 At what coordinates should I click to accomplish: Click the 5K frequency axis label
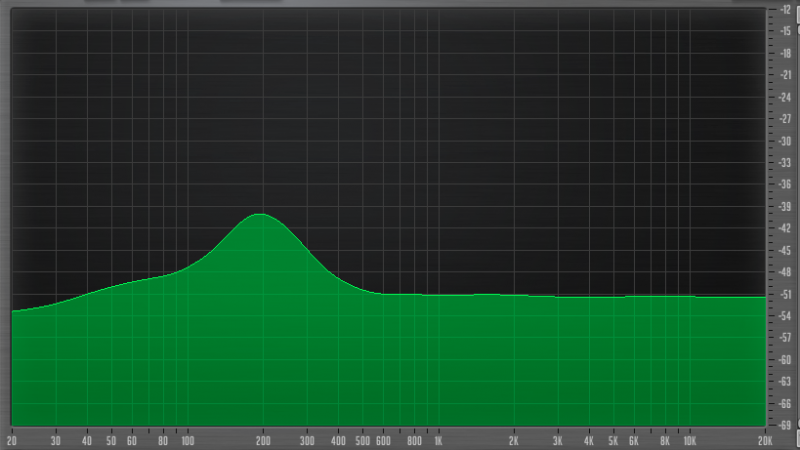coord(613,440)
